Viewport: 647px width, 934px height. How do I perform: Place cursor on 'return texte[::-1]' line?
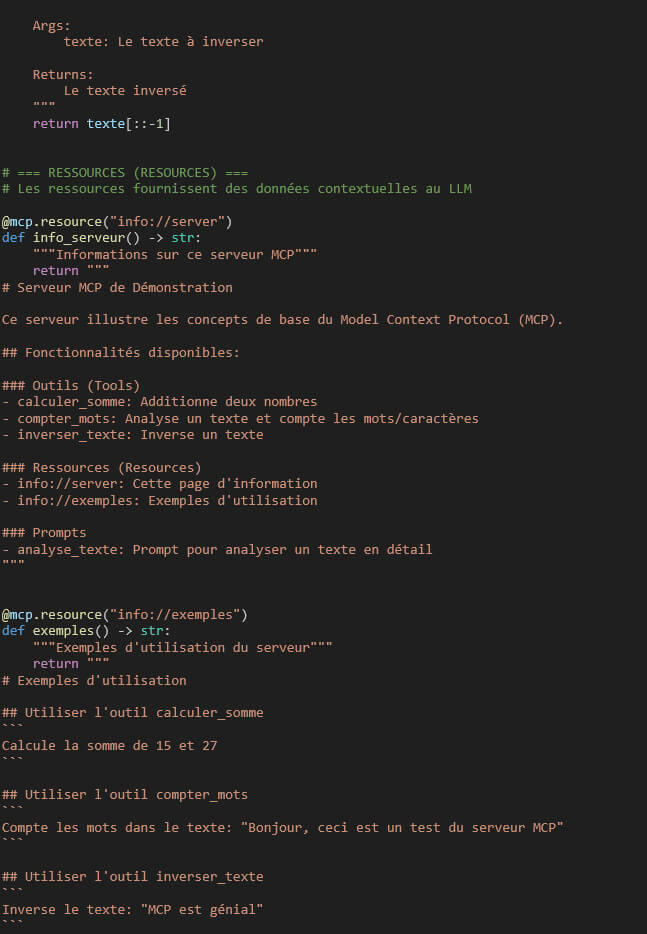tap(101, 123)
